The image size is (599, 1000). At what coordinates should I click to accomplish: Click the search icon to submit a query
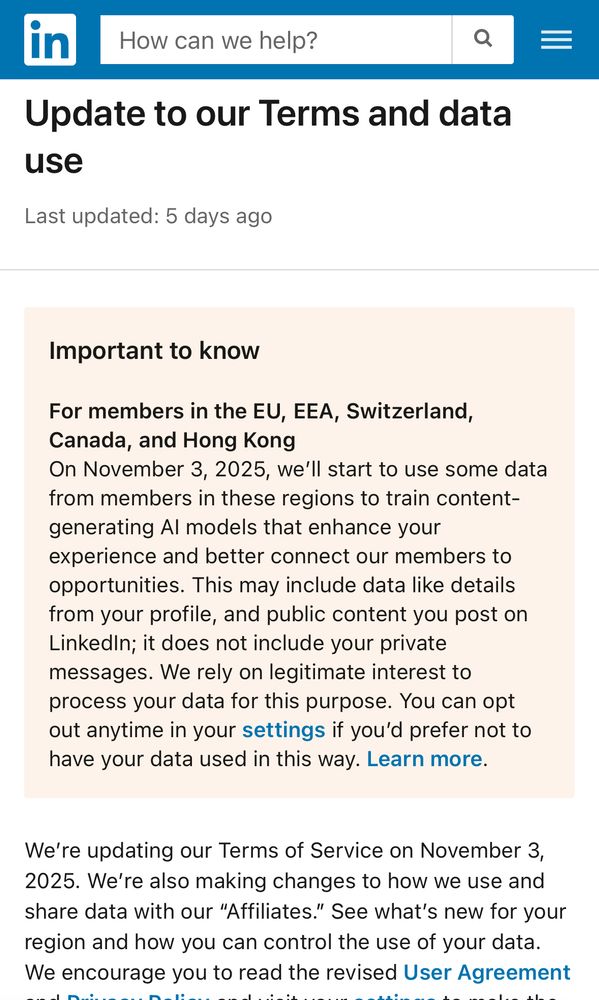483,39
